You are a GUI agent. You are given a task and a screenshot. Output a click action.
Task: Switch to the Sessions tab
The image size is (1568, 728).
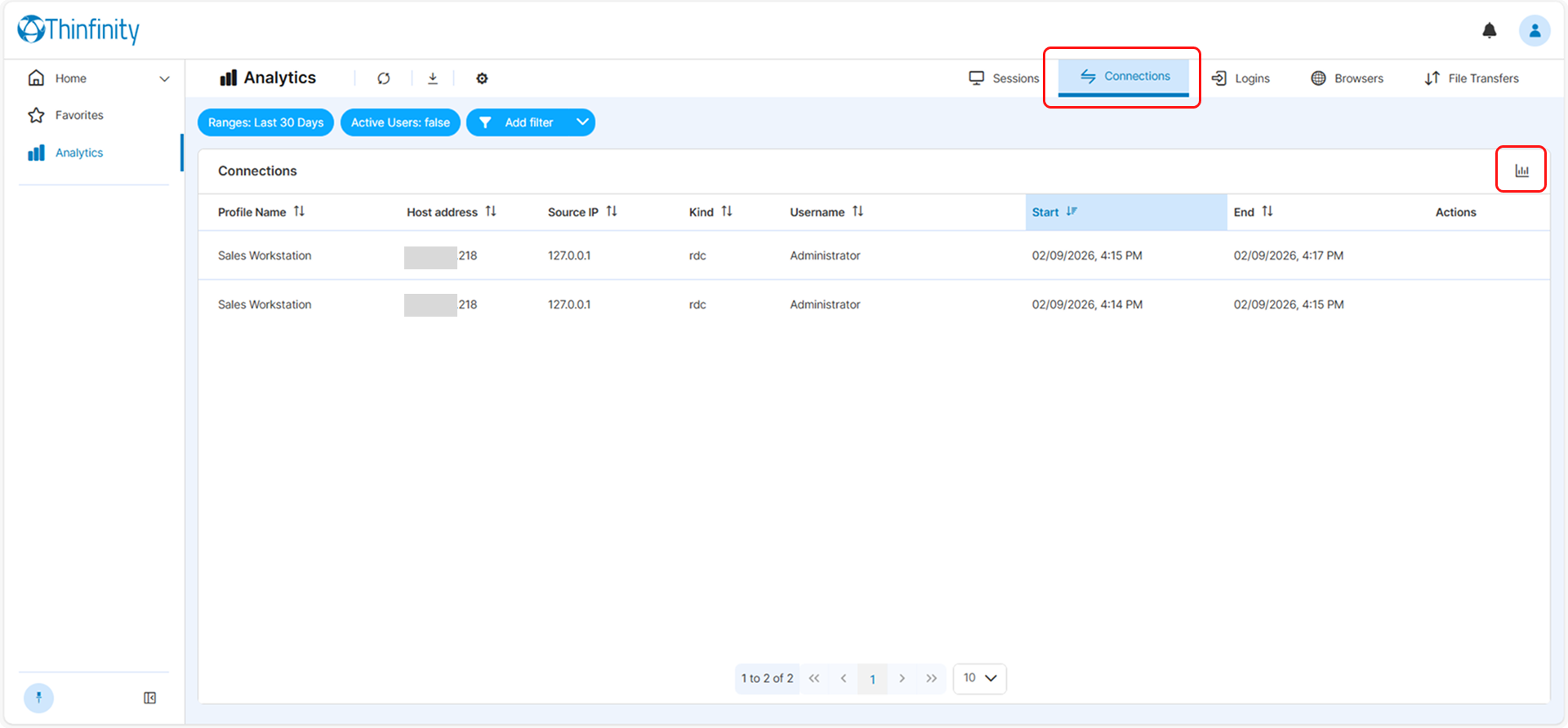pyautogui.click(x=1004, y=78)
